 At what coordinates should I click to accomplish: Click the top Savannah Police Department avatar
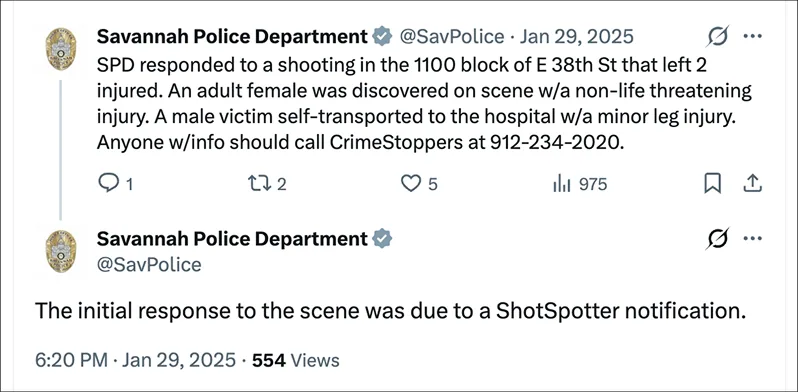61,49
